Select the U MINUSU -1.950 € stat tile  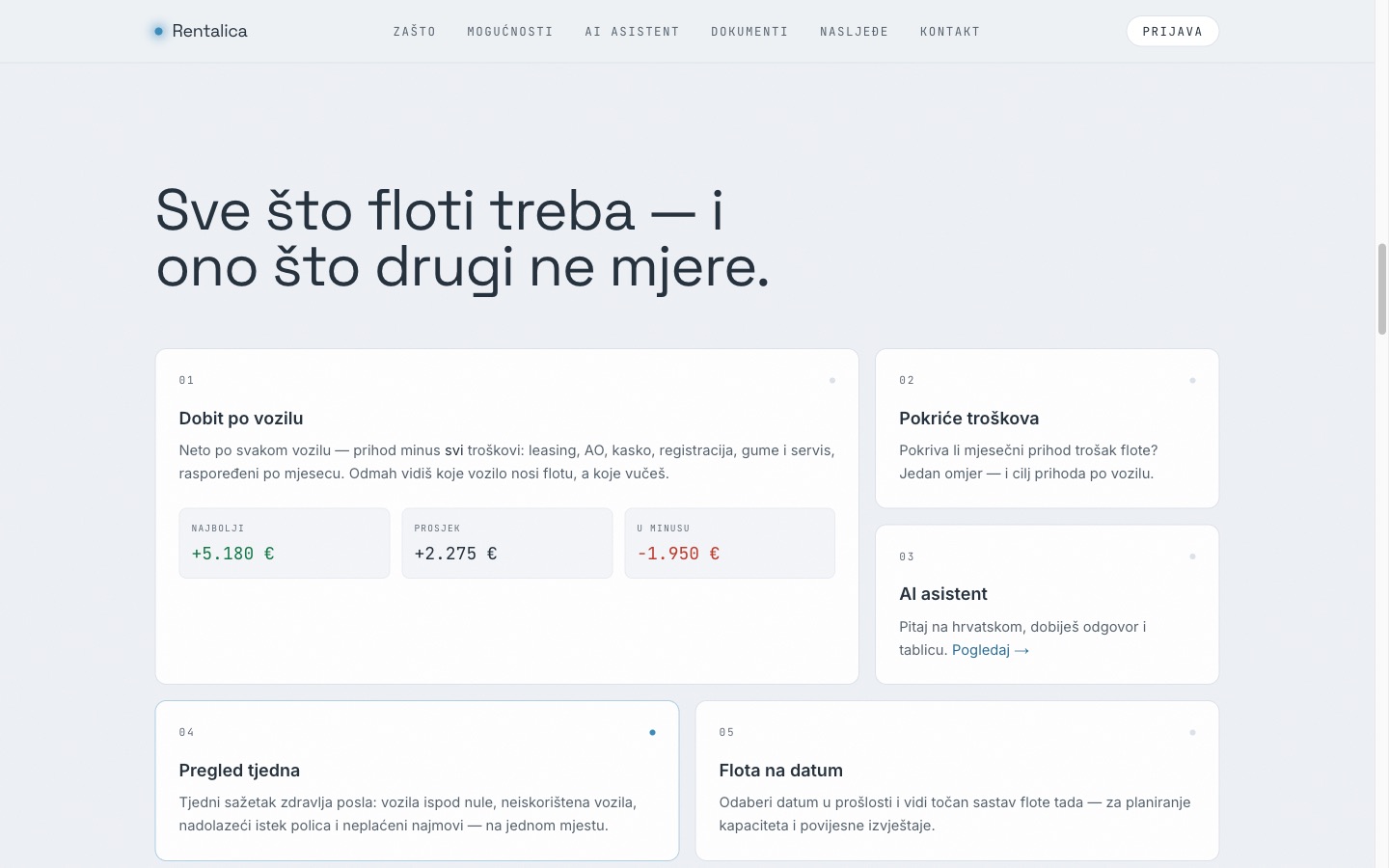[x=730, y=543]
